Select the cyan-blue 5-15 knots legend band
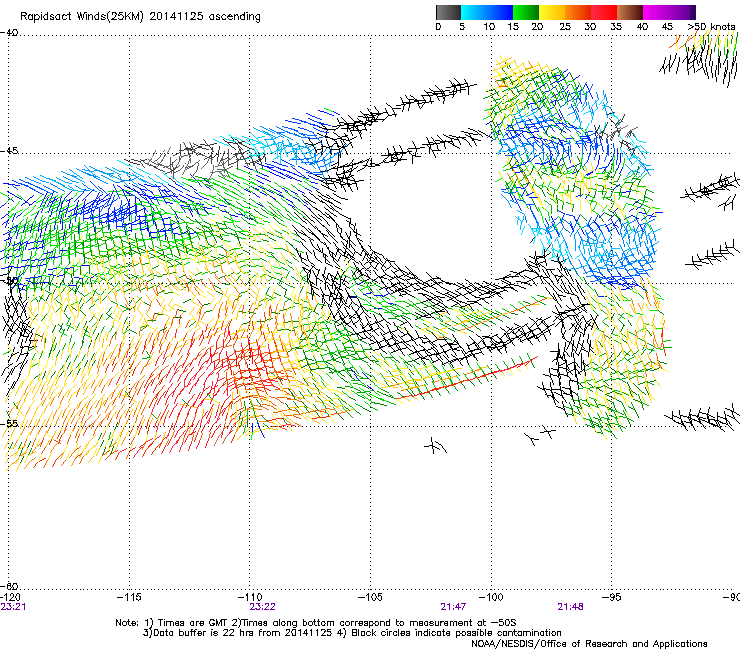This screenshot has height=650, width=740. tap(487, 12)
